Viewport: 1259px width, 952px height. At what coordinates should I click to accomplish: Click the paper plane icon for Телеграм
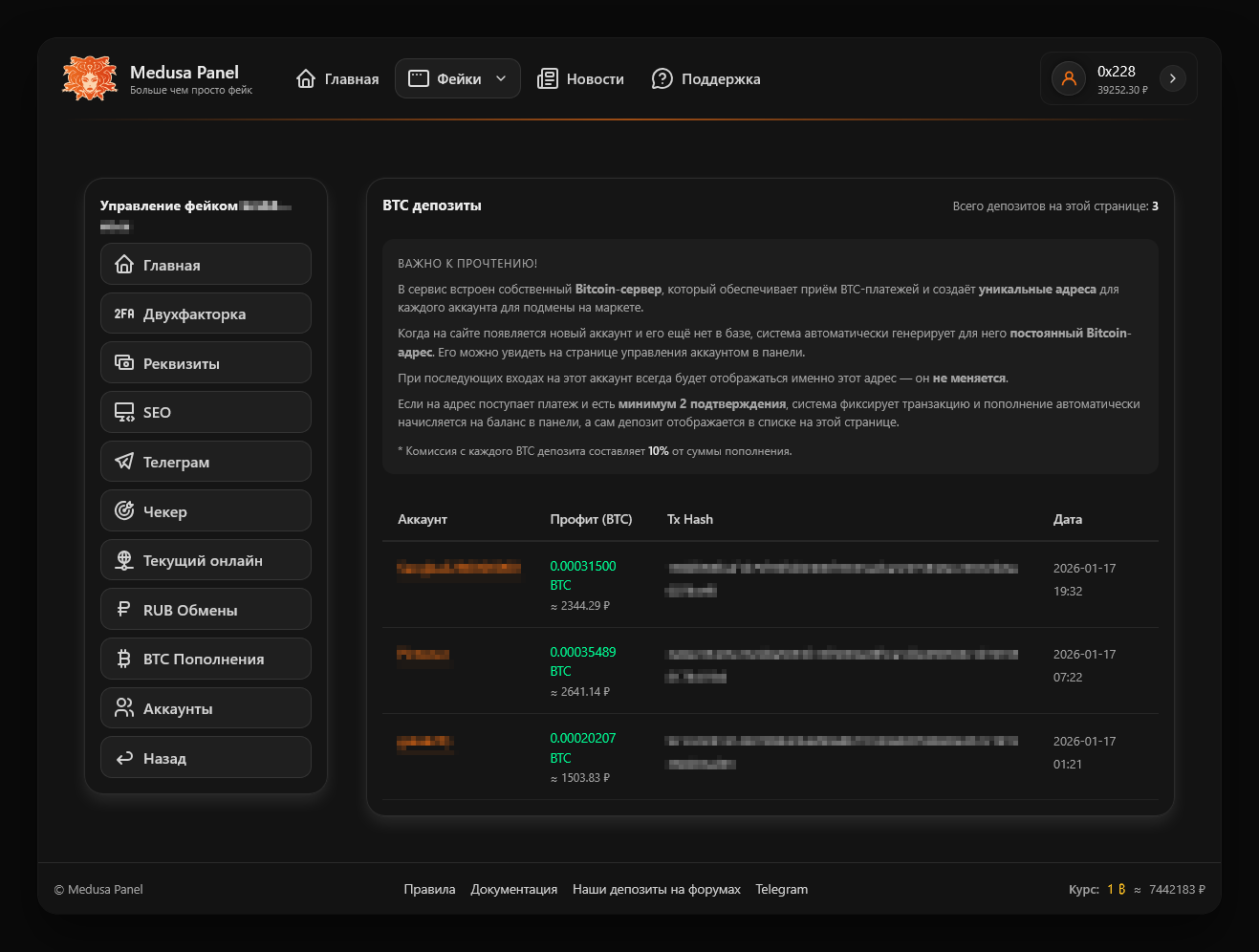124,462
